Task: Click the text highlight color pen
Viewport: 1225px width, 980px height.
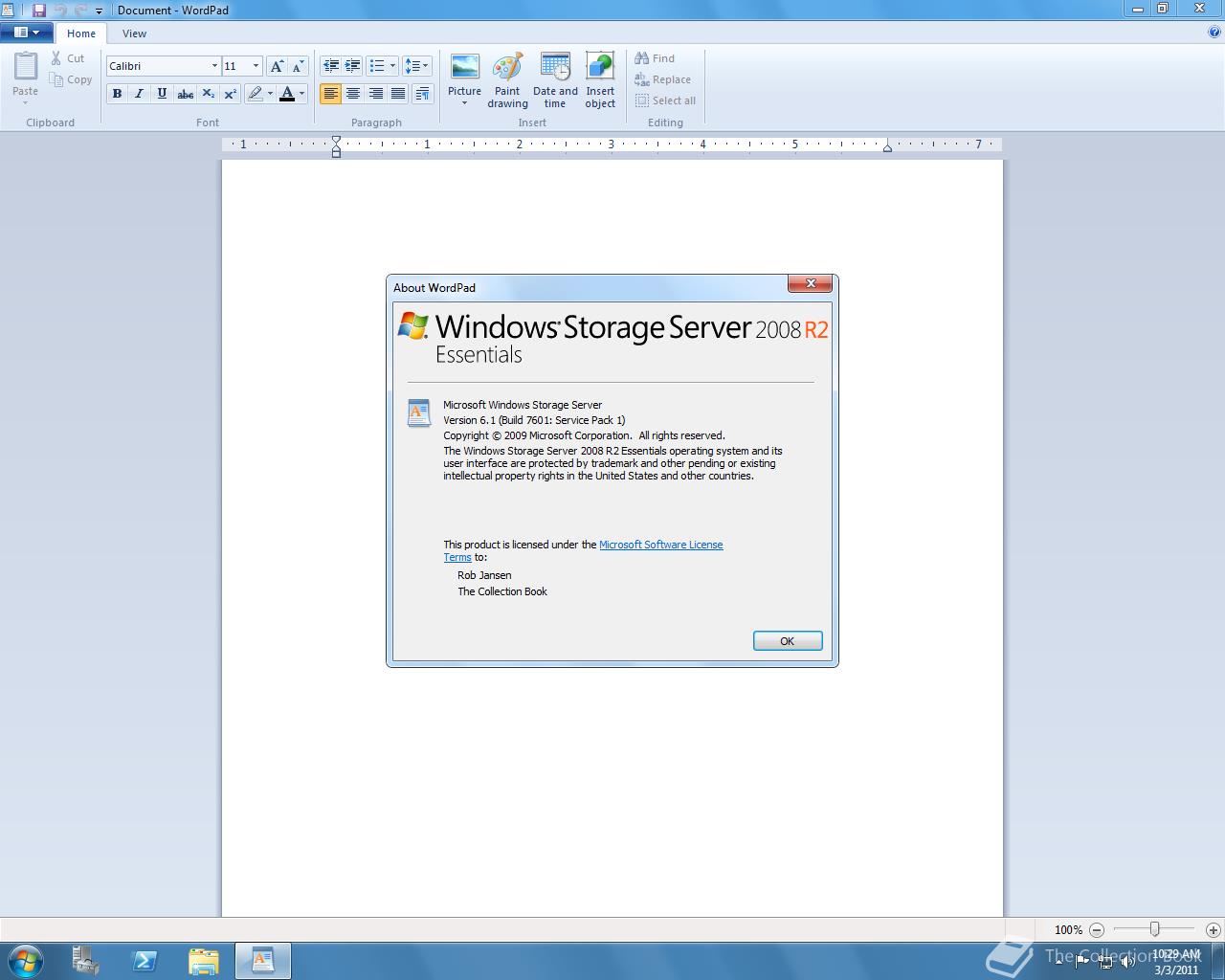Action: pyautogui.click(x=255, y=94)
